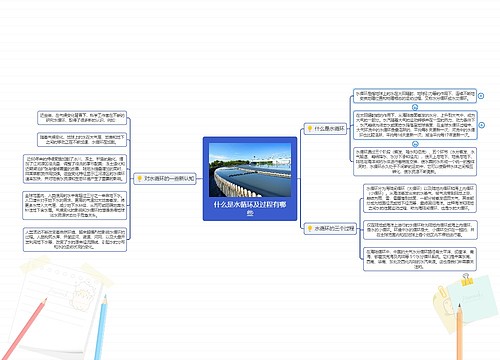Select the first leaf note under 水循环的三个过程

point(420,198)
